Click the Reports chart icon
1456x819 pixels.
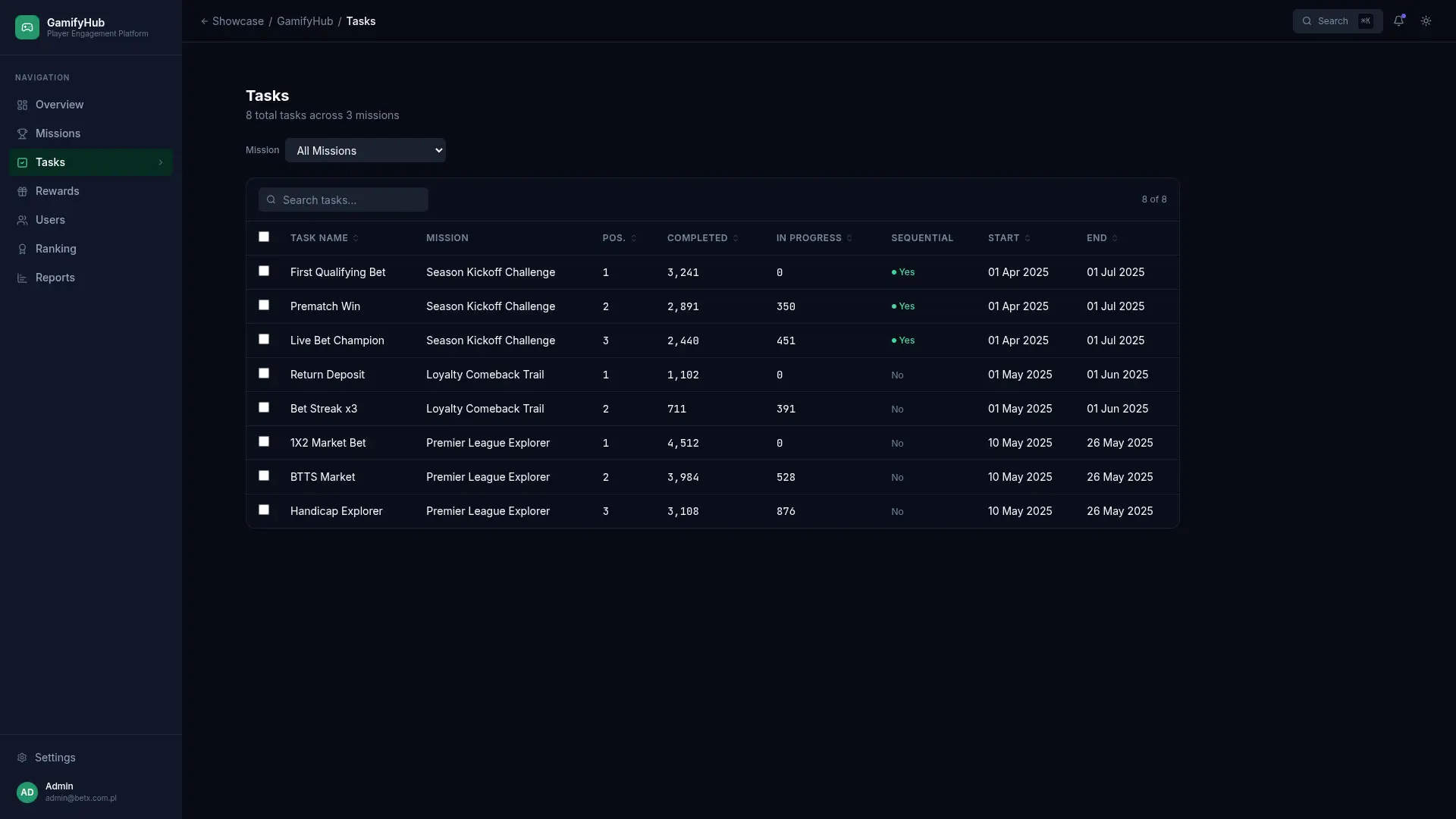click(22, 278)
